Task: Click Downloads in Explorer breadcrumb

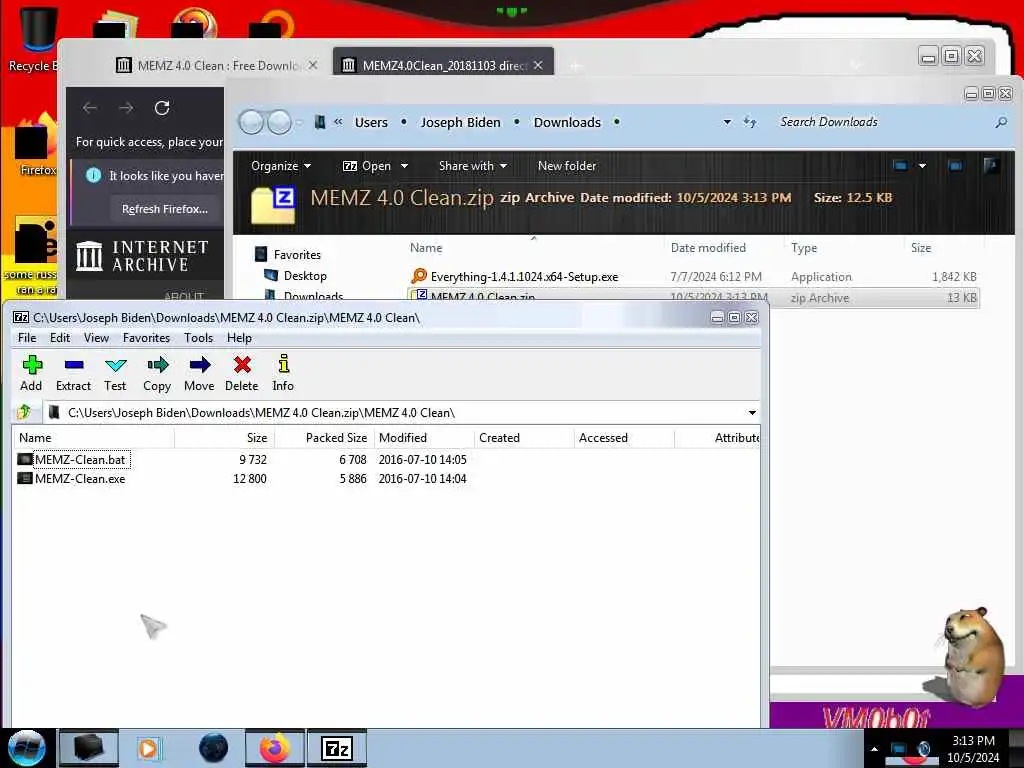Action: 567,122
